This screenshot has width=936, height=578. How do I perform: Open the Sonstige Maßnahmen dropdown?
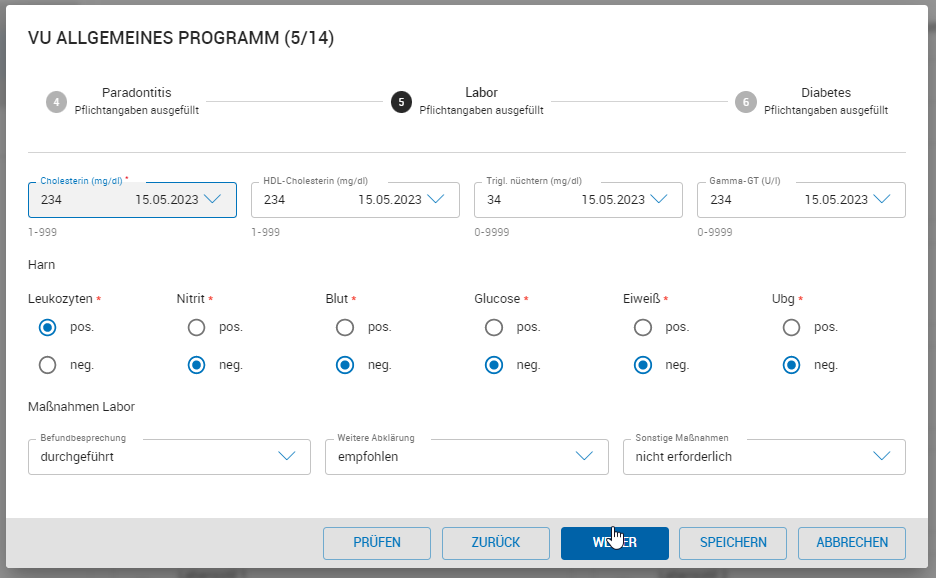(x=764, y=457)
